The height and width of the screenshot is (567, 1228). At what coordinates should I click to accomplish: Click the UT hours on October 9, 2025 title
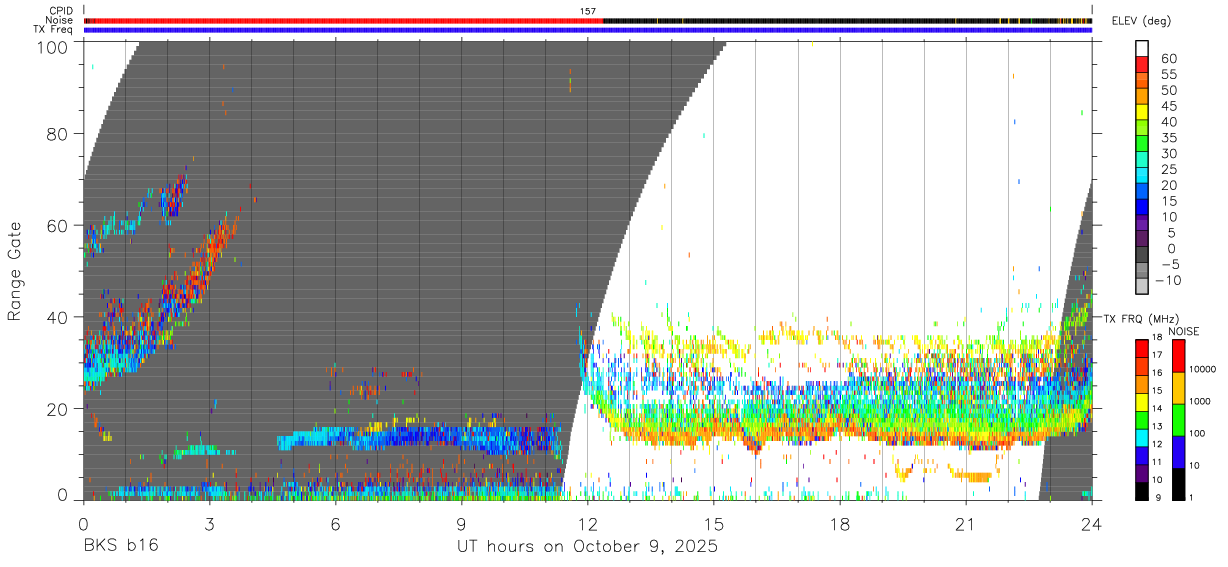[x=587, y=547]
